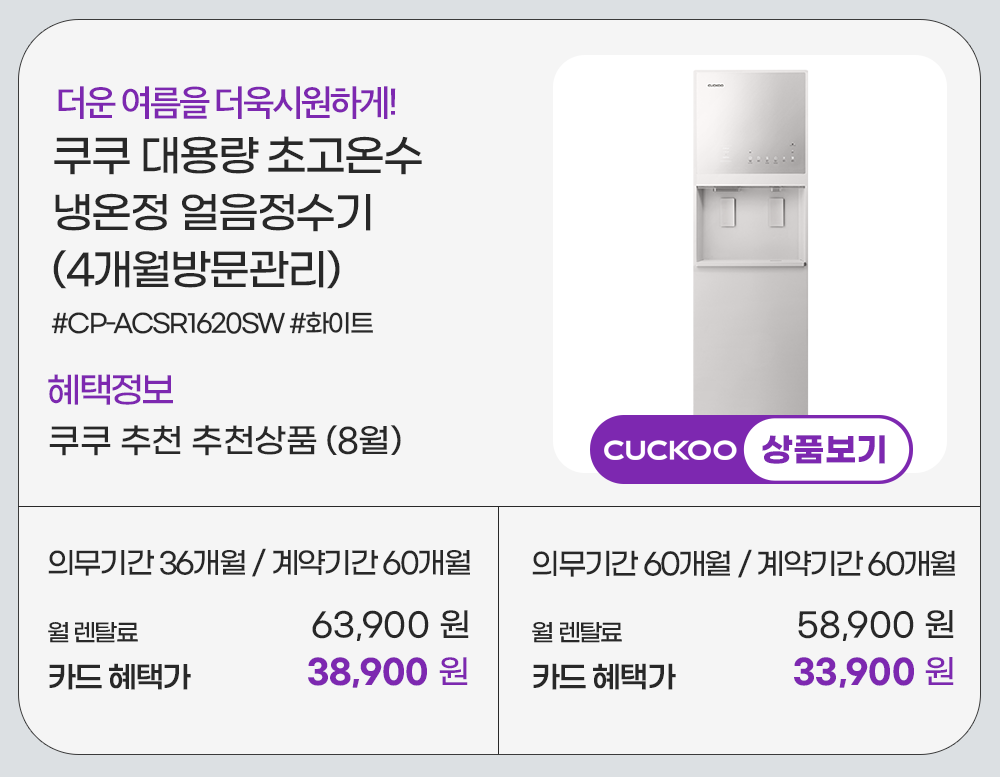Click the purifier's control button panel
The height and width of the screenshot is (777, 1000).
point(770,158)
